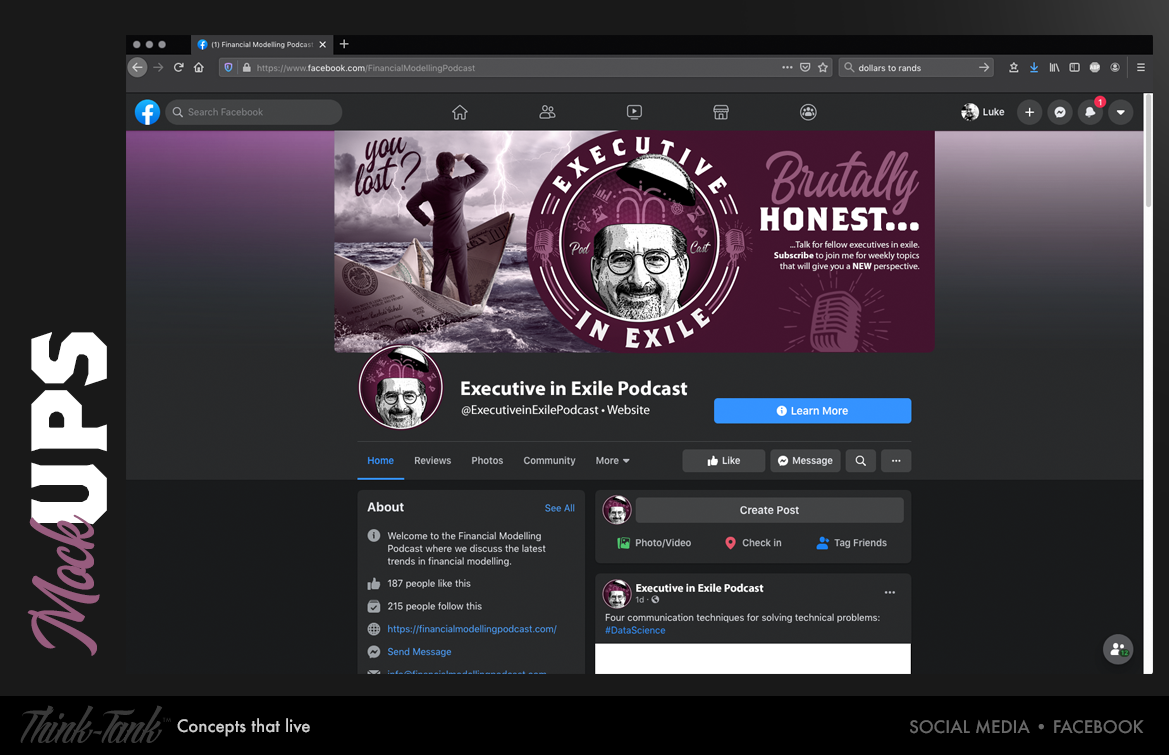Click the Executive in Exile post author name

[x=699, y=588]
